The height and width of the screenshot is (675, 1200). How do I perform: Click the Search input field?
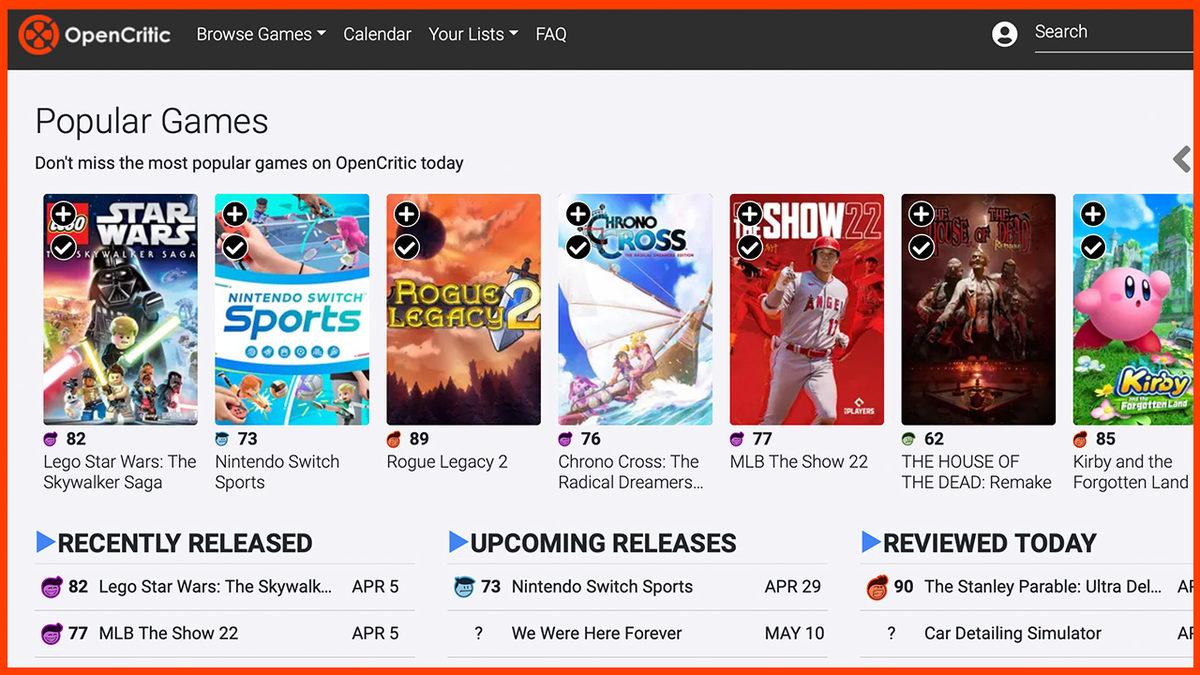pos(1110,32)
